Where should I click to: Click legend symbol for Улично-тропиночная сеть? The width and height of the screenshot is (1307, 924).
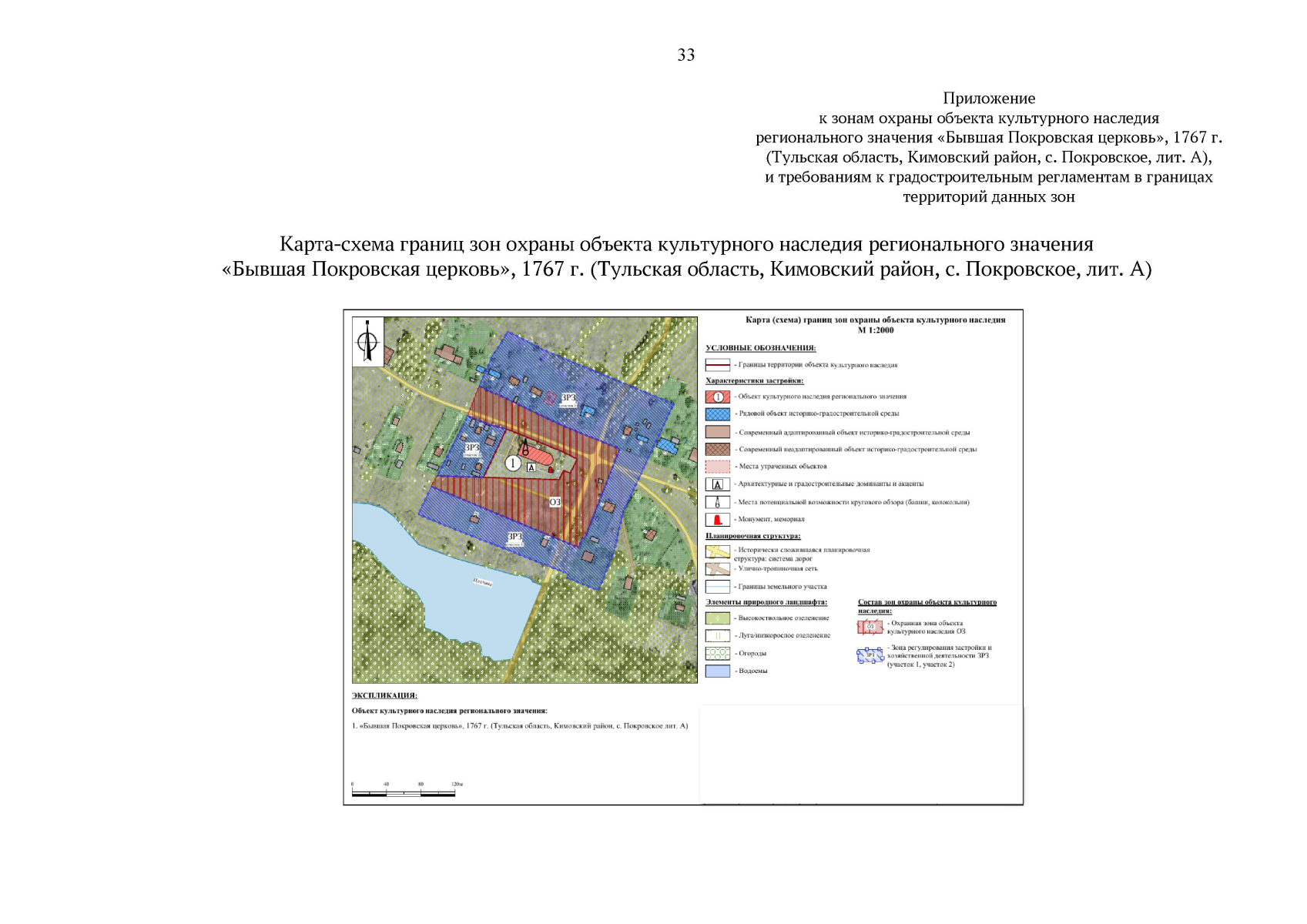point(718,568)
